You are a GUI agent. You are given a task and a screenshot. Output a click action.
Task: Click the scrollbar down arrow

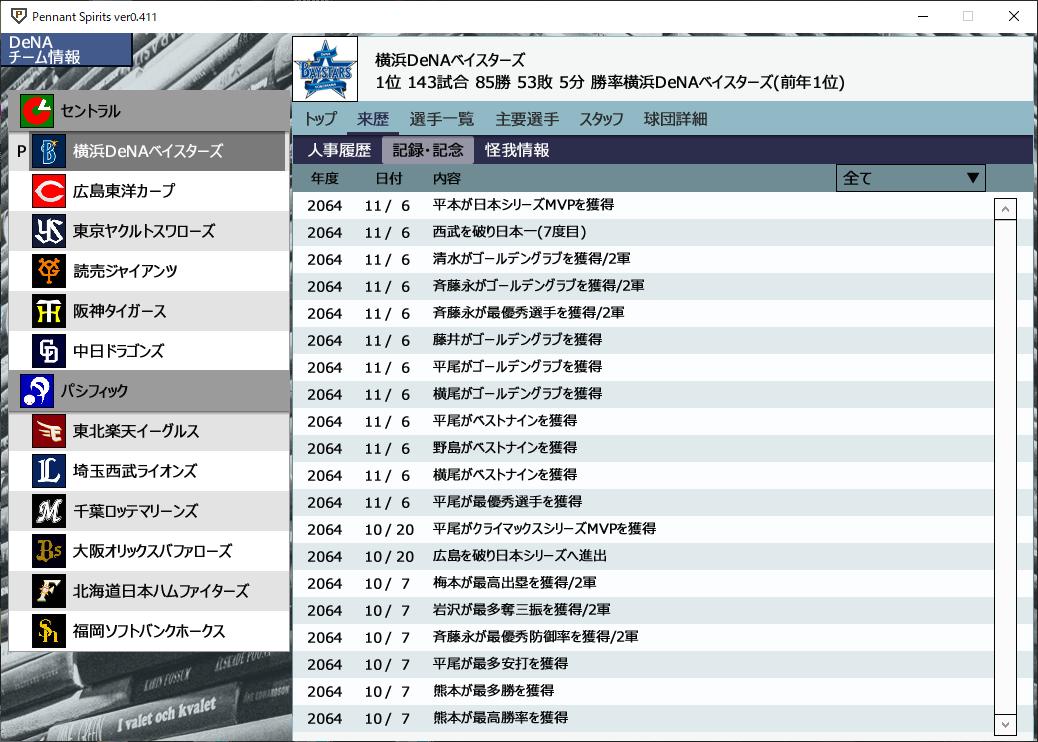pos(1005,724)
